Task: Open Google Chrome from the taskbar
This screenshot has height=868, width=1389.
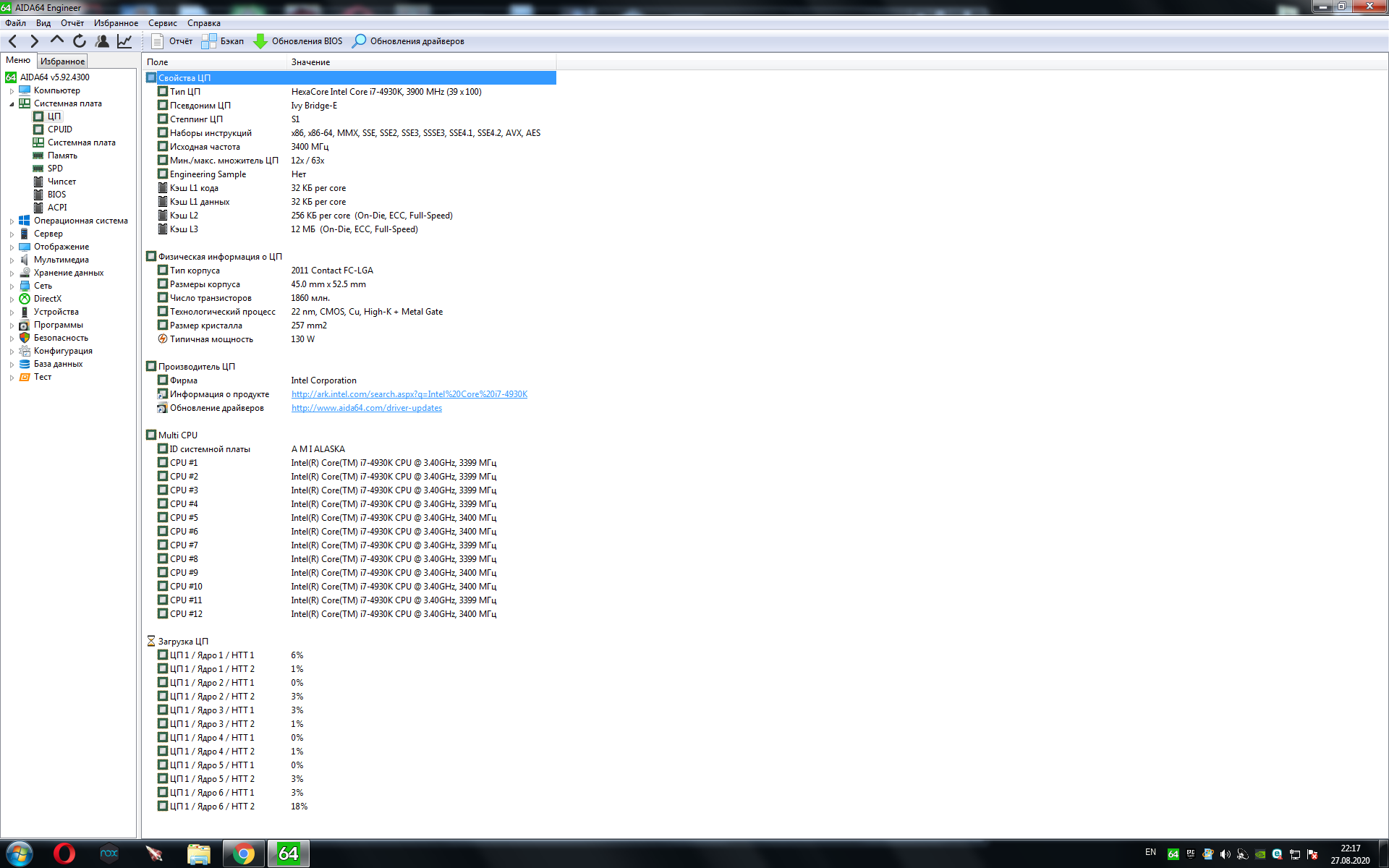Action: (x=244, y=854)
